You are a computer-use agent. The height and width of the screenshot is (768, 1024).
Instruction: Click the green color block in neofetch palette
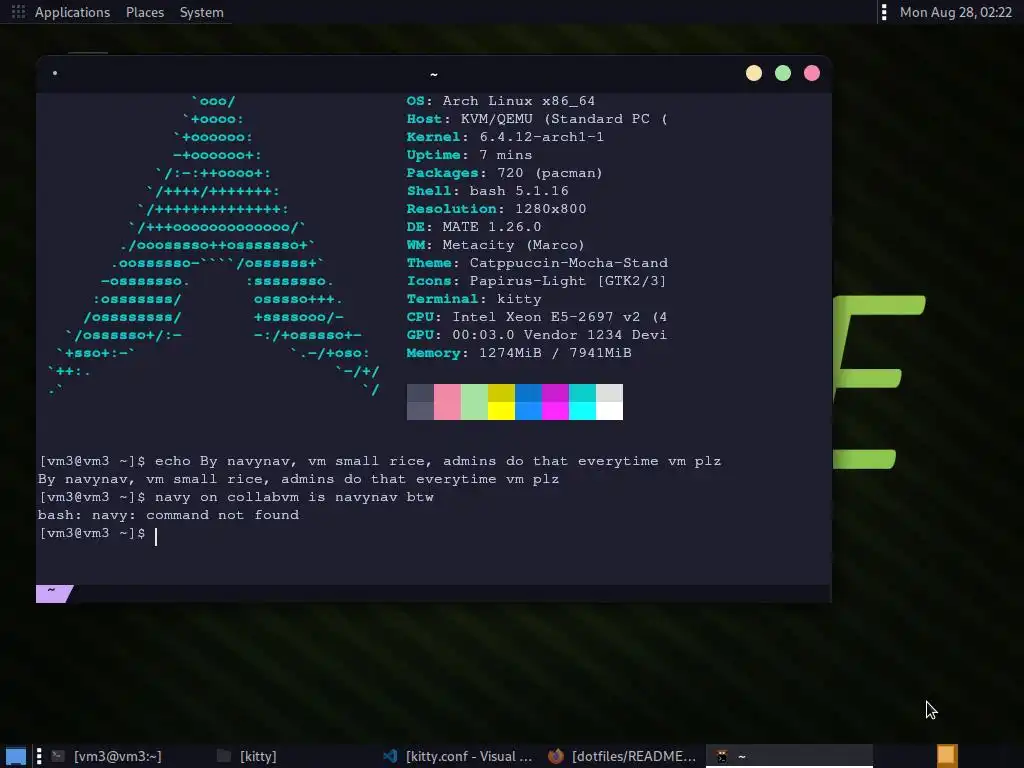tap(474, 402)
